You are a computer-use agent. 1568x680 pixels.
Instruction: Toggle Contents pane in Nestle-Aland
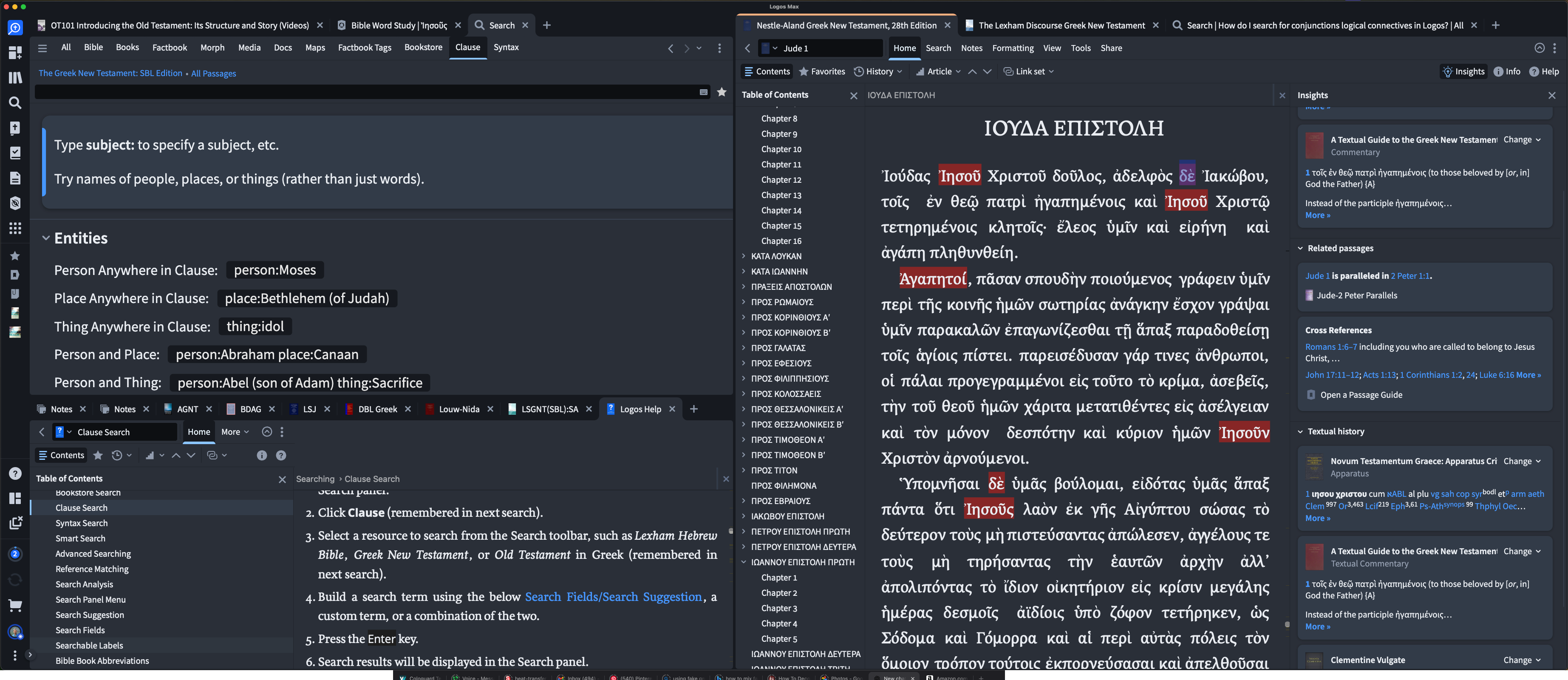(767, 71)
